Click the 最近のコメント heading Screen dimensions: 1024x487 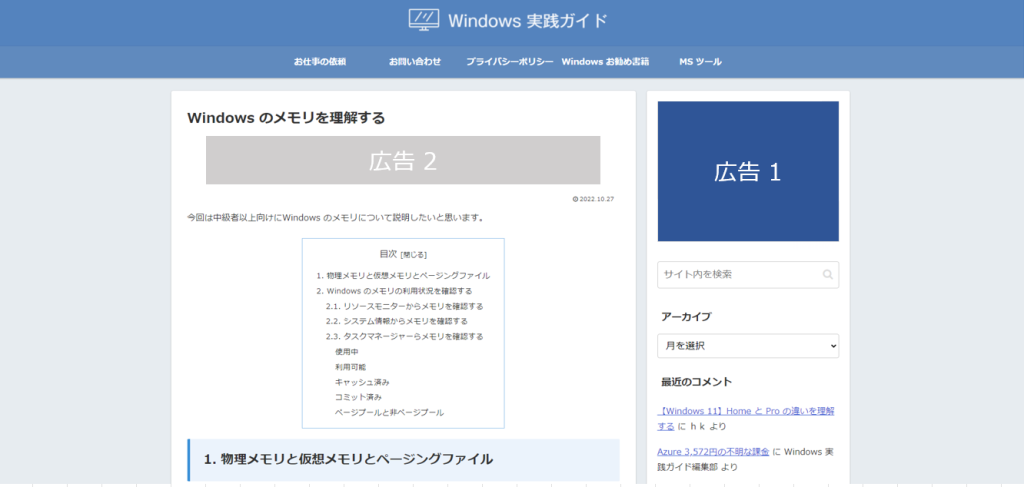tap(697, 381)
